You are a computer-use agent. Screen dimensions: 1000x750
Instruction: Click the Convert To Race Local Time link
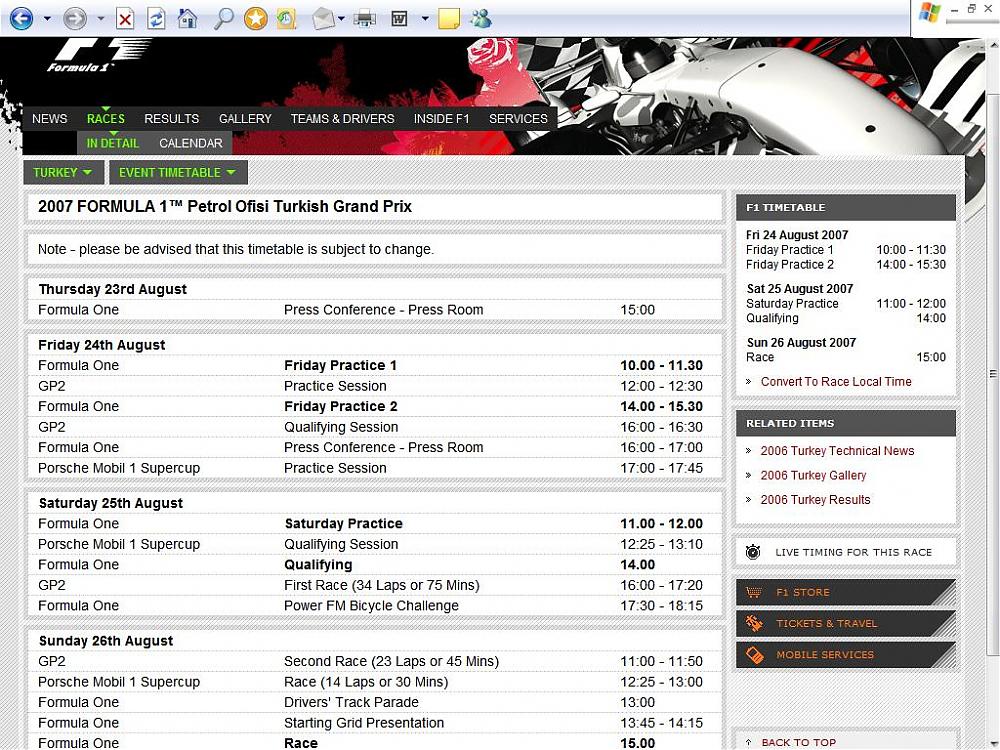[835, 381]
